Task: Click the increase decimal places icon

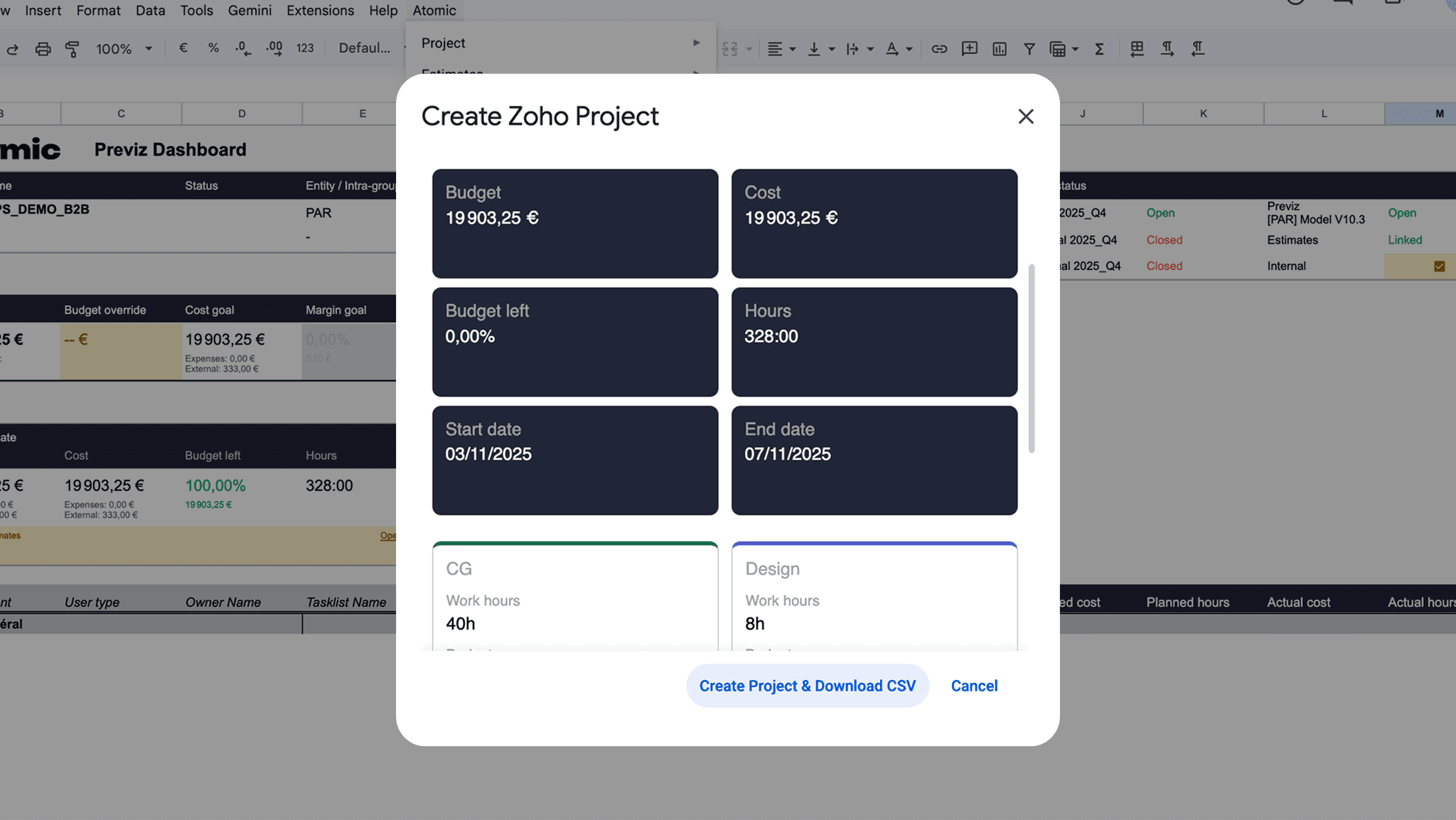Action: click(274, 48)
